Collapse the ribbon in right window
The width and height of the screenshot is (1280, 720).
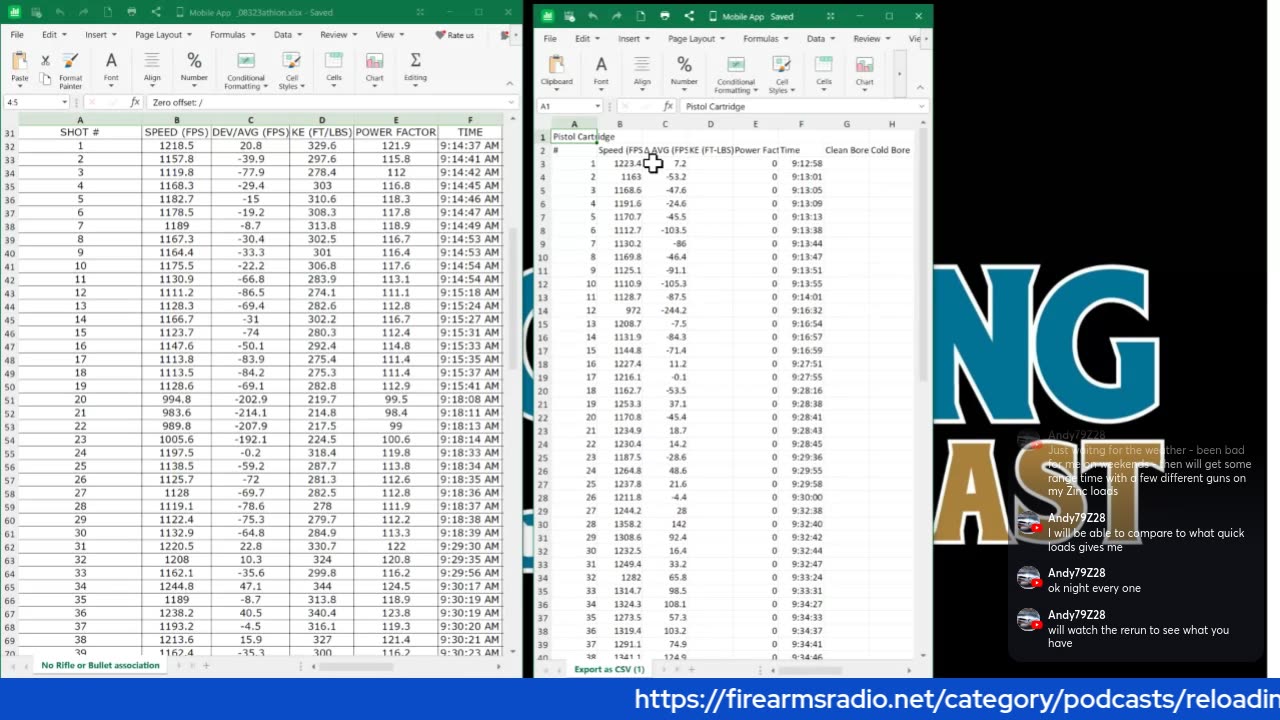[x=921, y=88]
